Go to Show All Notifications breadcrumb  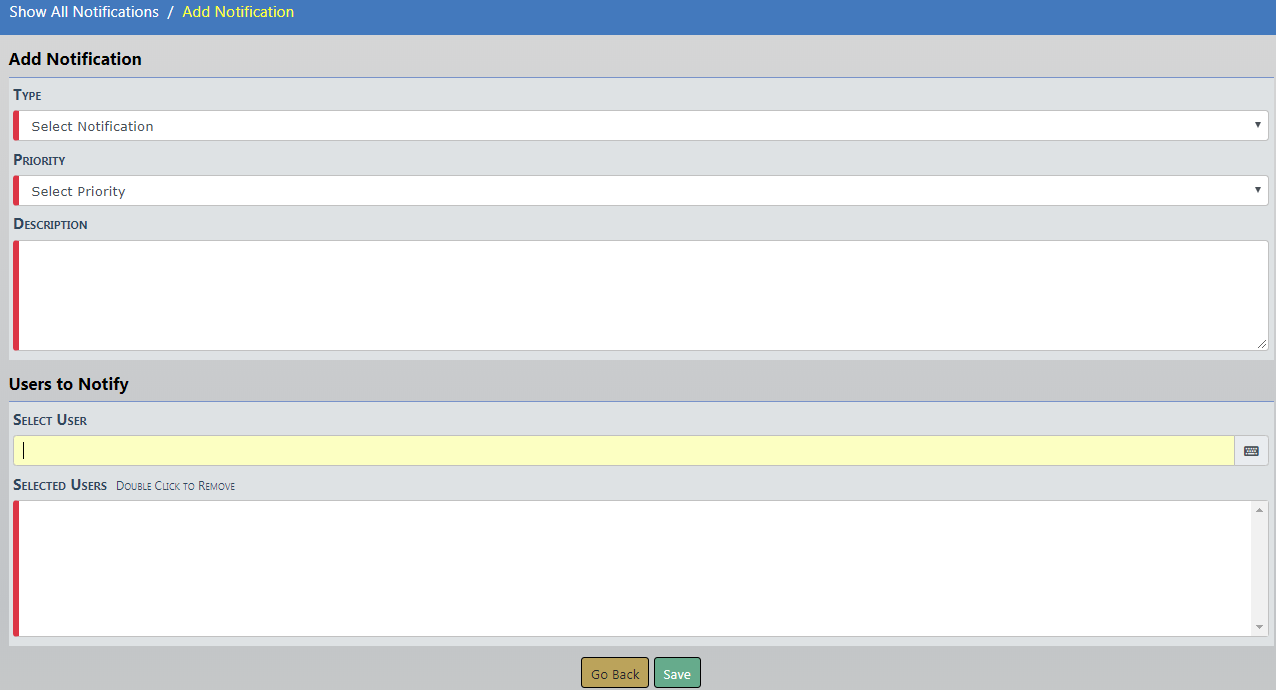(x=84, y=12)
